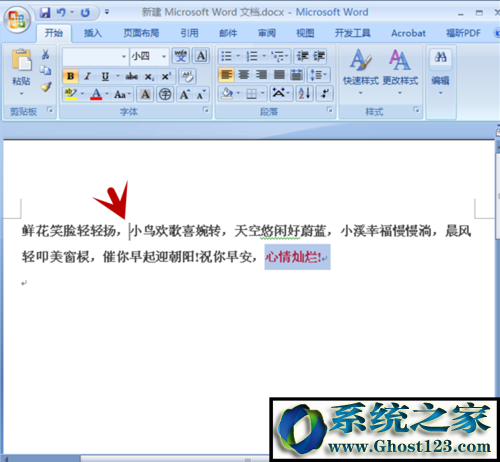Switch to the 页面布局 tab
Image resolution: width=500 pixels, height=462 pixels.
point(141,33)
